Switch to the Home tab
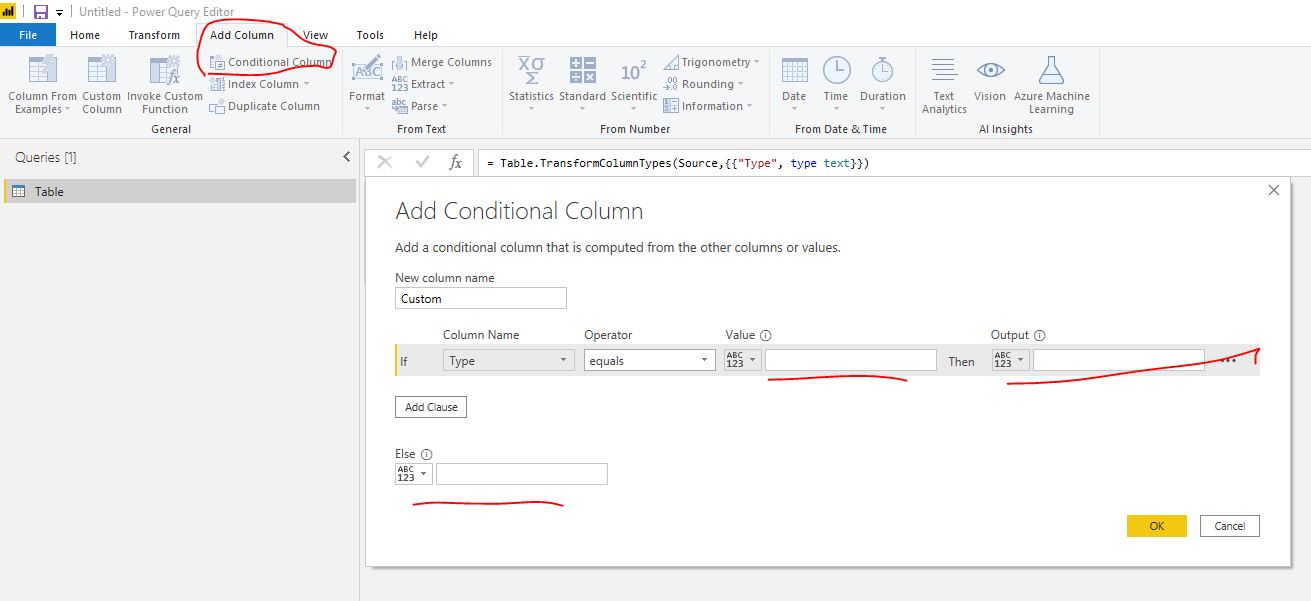The width and height of the screenshot is (1311, 601). 85,35
